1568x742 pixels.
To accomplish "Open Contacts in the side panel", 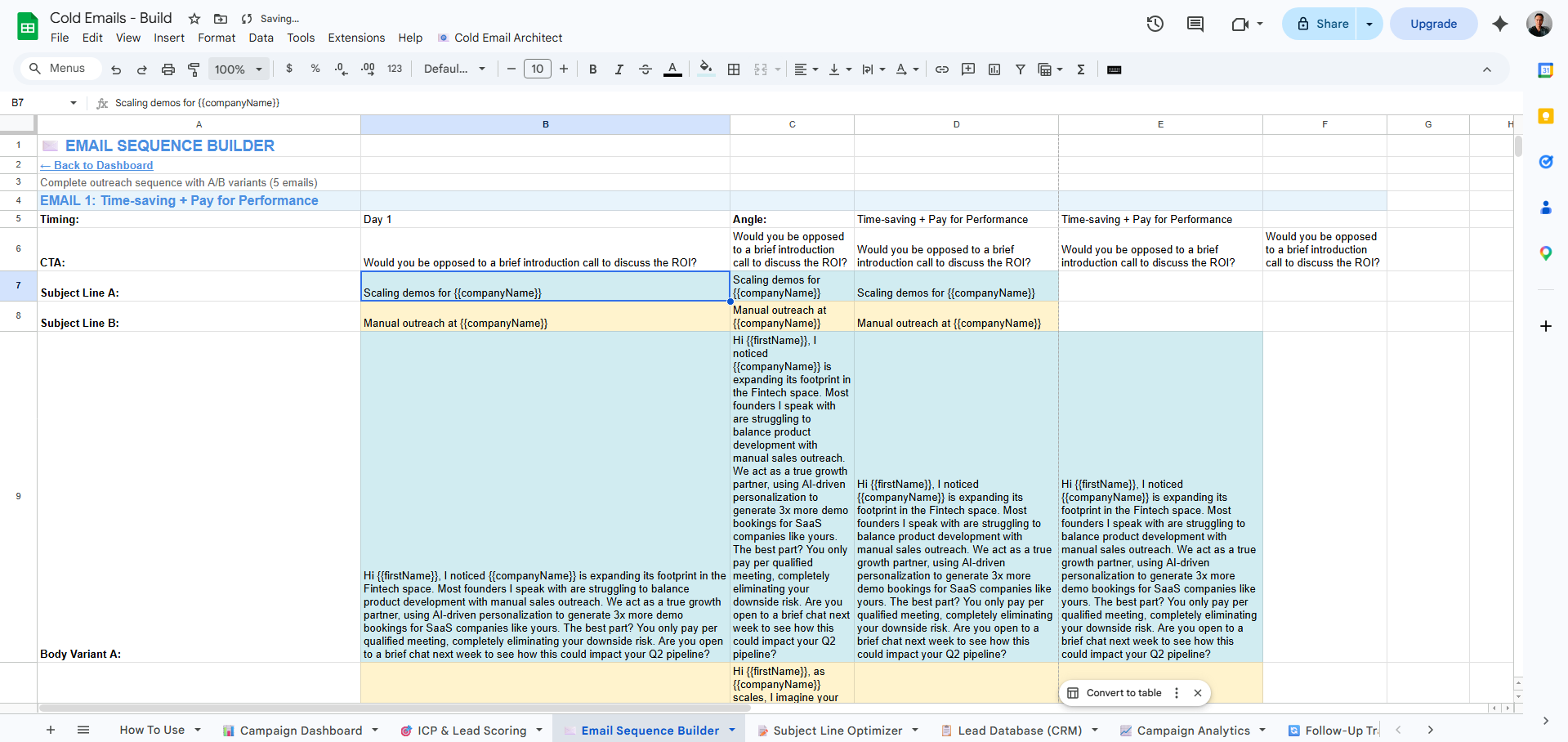I will tap(1545, 208).
